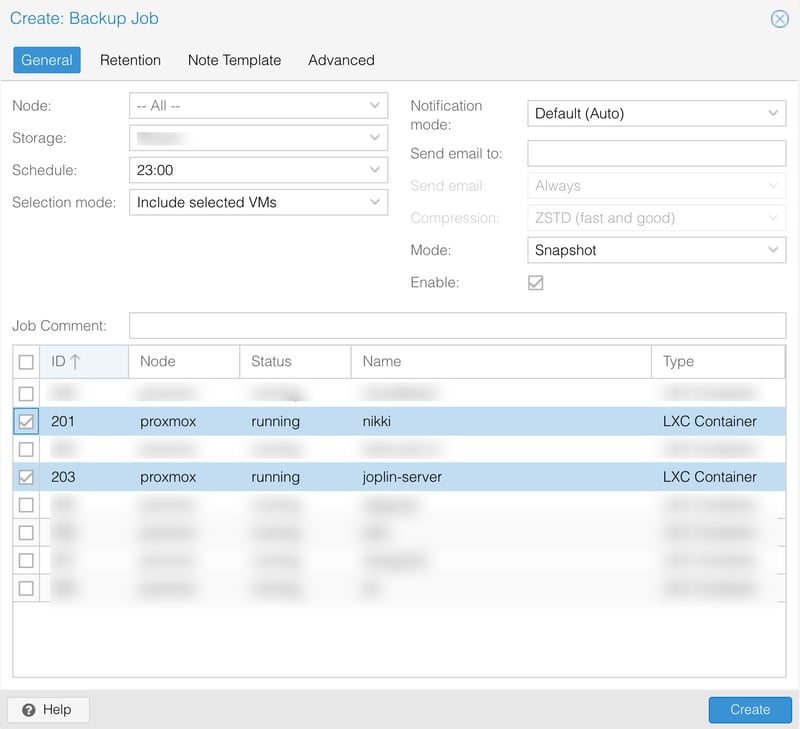This screenshot has height=729, width=800.
Task: Click the Help question mark button
Action: pyautogui.click(x=48, y=709)
